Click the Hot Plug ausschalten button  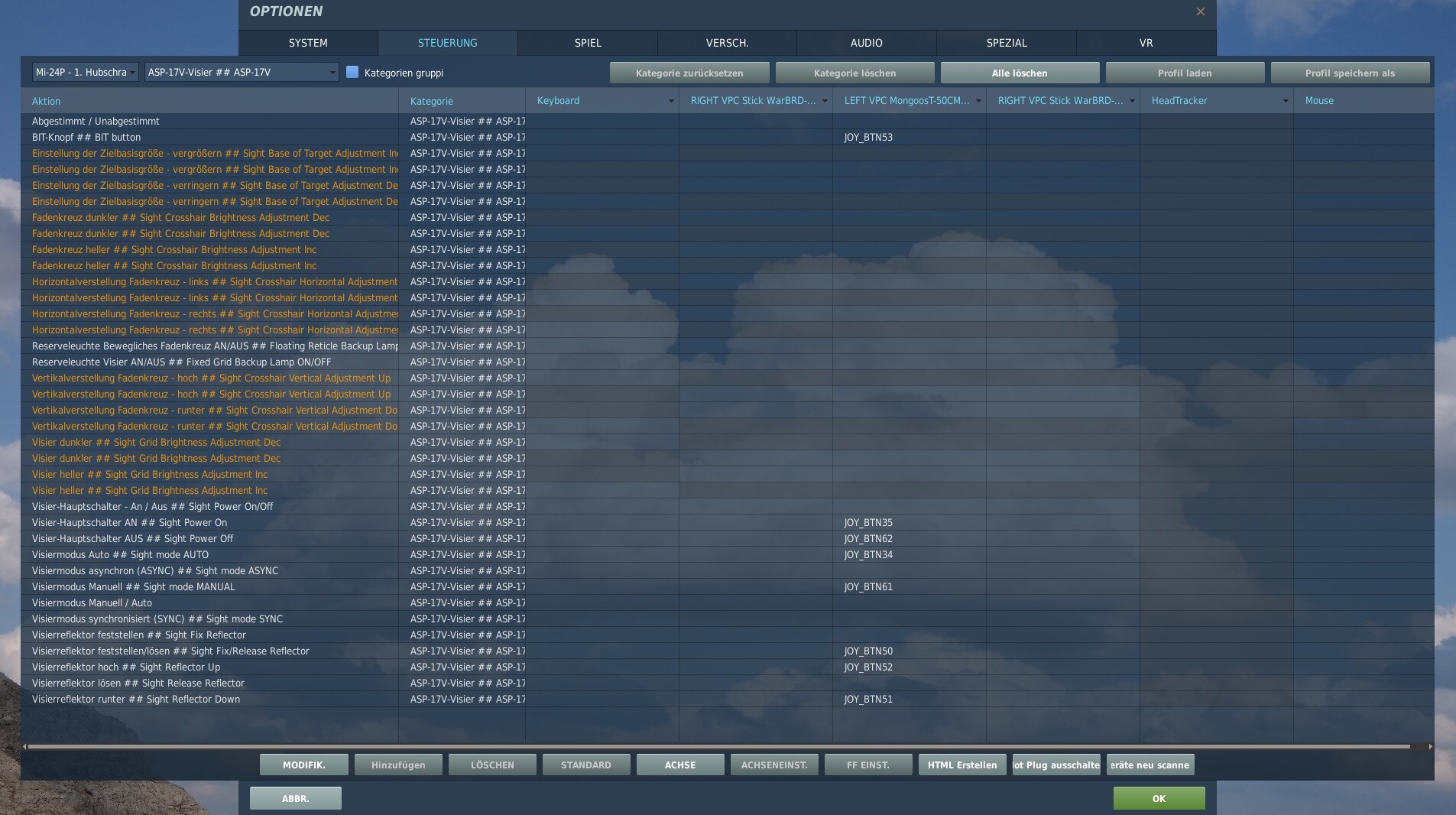point(1056,765)
